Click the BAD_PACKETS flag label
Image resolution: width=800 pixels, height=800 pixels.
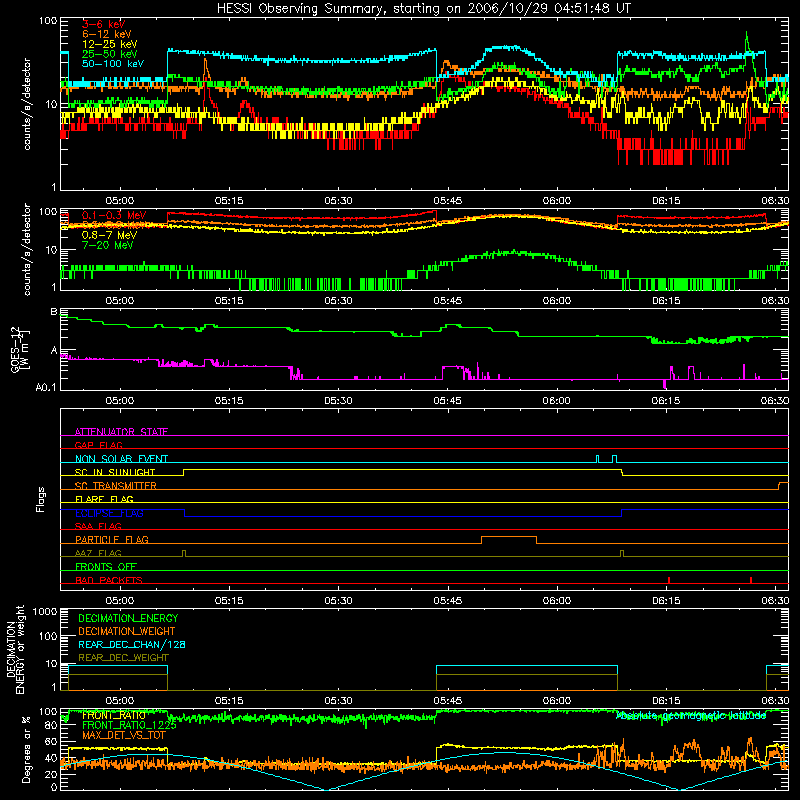tap(108, 580)
